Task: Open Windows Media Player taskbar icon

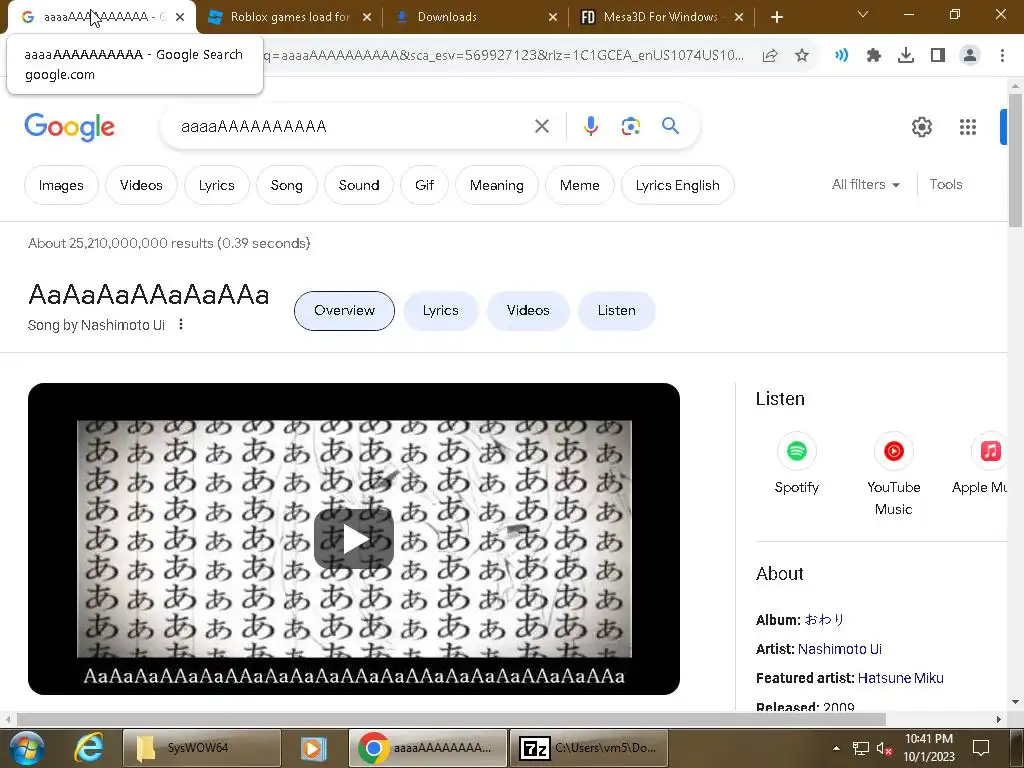Action: (x=313, y=748)
